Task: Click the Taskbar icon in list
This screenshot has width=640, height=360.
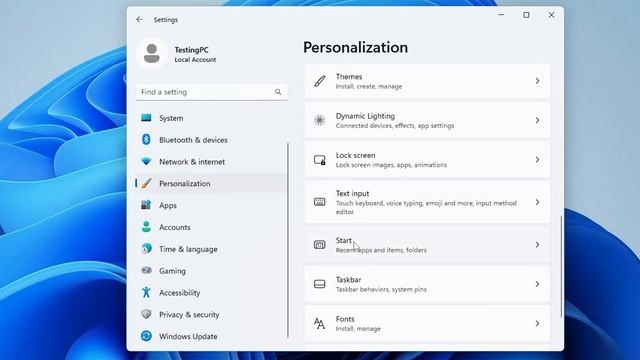Action: click(320, 284)
